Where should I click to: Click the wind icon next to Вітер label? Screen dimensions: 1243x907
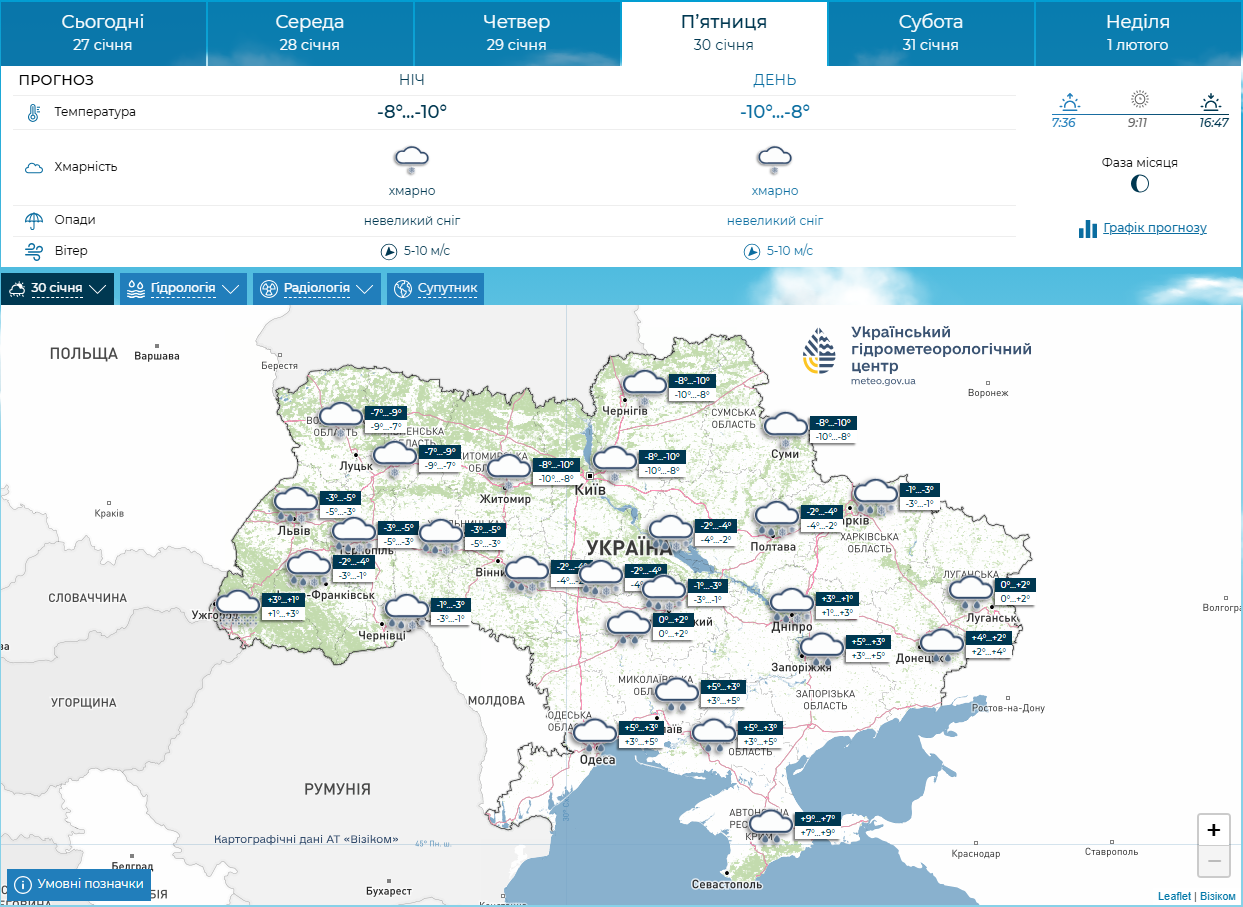tap(32, 250)
